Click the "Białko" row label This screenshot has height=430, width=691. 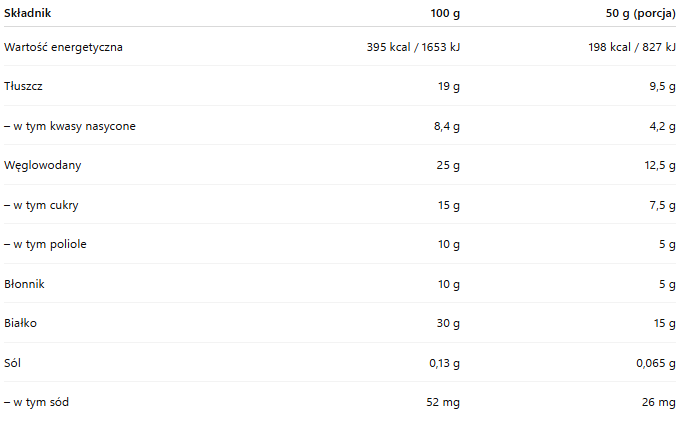click(x=21, y=323)
